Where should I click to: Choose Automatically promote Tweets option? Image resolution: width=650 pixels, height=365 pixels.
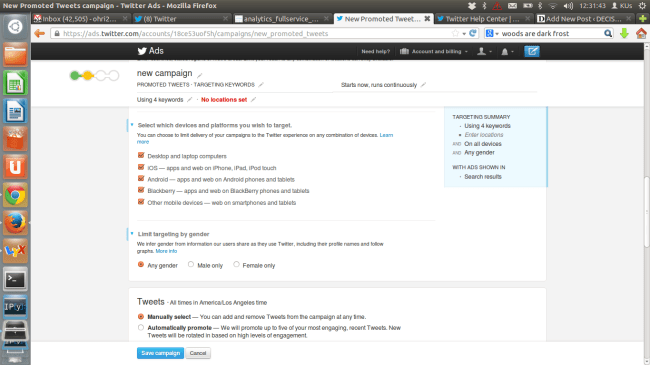[x=141, y=328]
